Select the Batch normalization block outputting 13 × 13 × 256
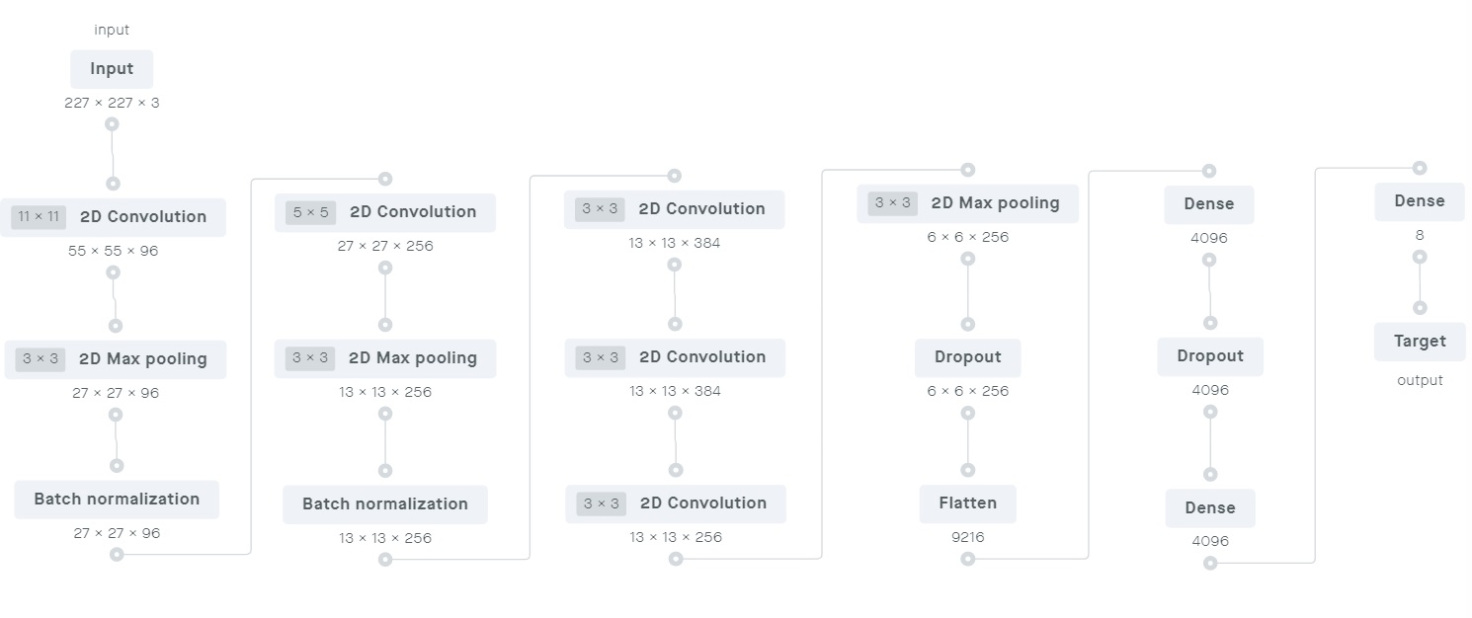1472x618 pixels. coord(385,504)
